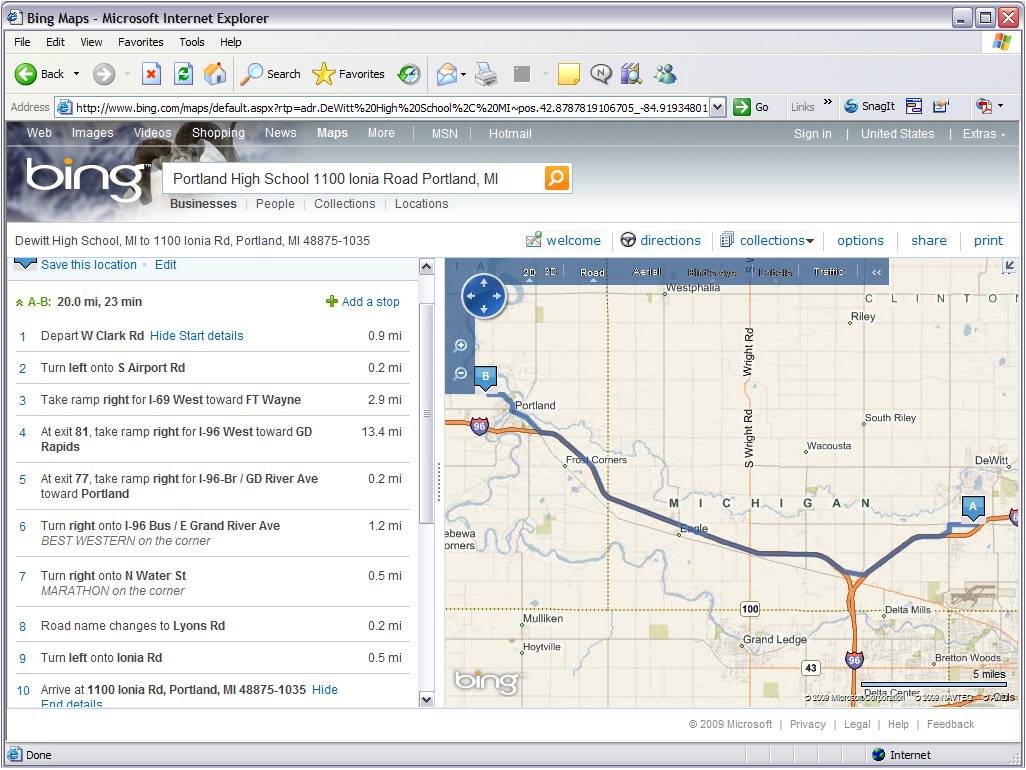The height and width of the screenshot is (770, 1026).
Task: Click the B destination pushpin on map
Action: point(486,378)
